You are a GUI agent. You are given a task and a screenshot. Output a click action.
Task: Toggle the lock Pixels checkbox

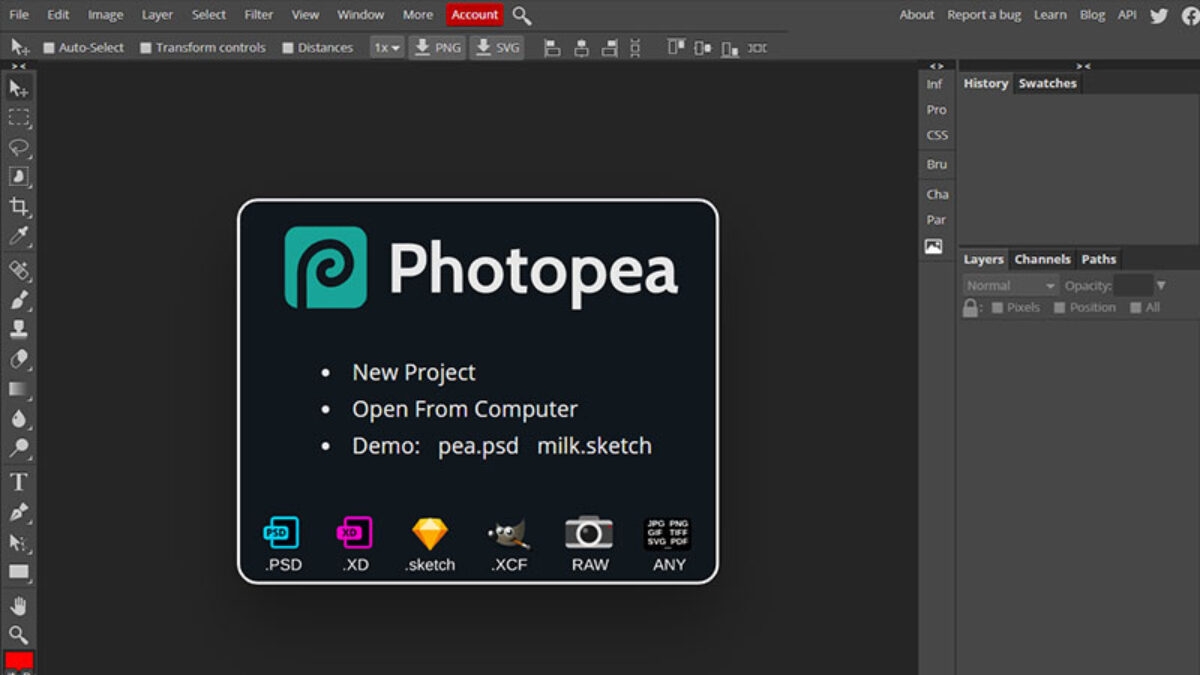point(997,308)
